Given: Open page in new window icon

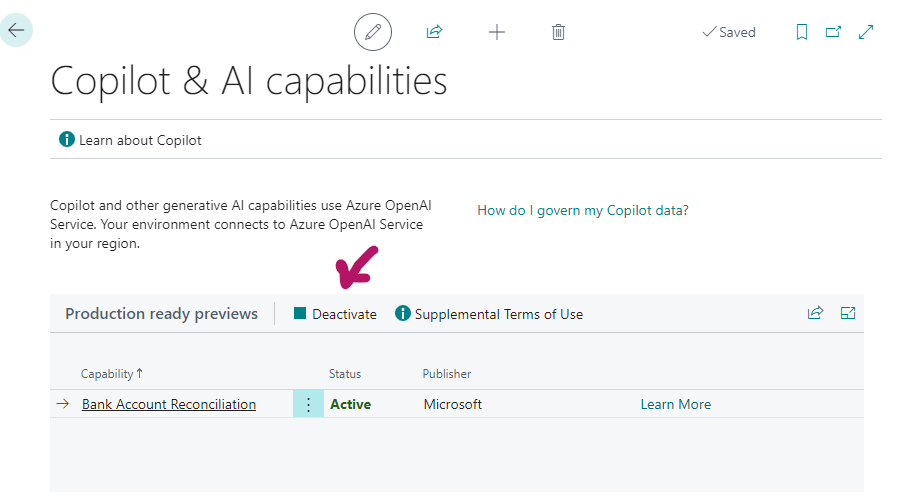Looking at the screenshot, I should [x=833, y=32].
